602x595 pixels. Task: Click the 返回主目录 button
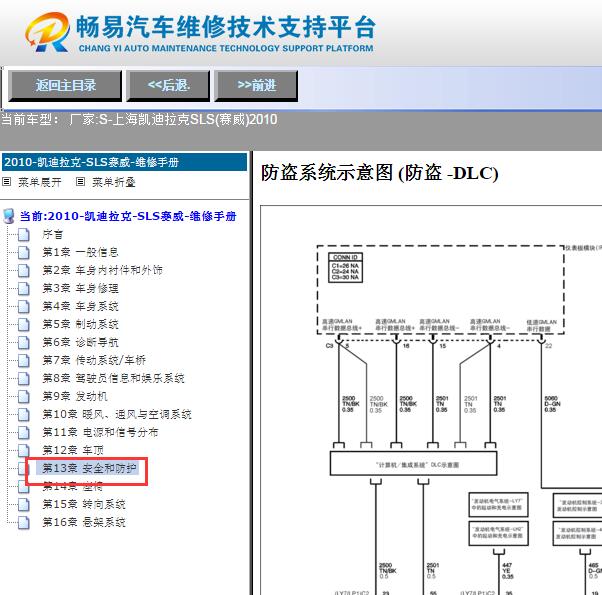click(x=65, y=86)
